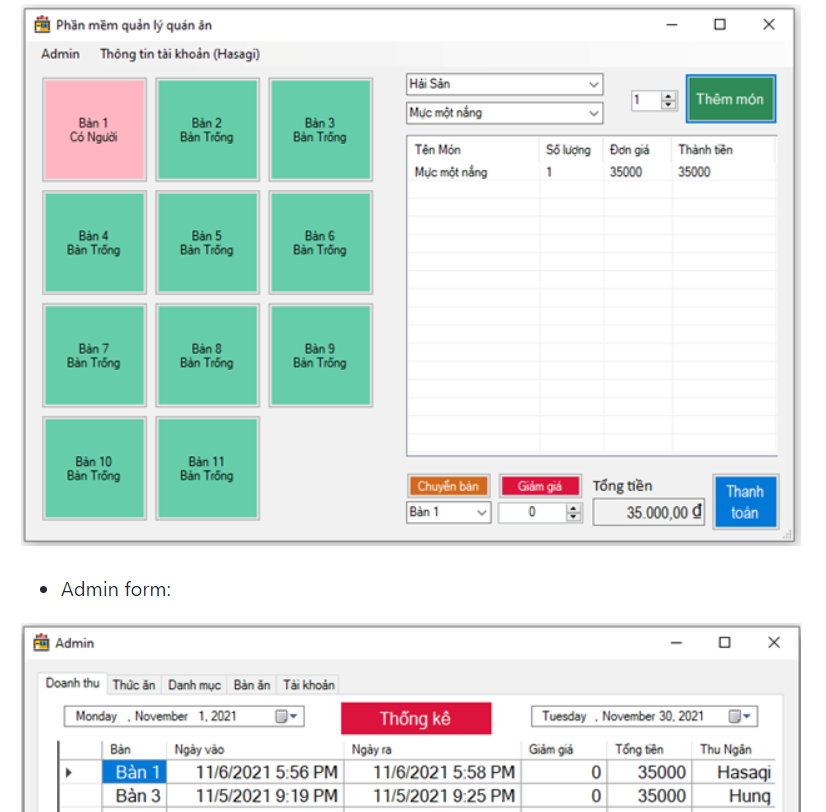This screenshot has width=826, height=812.
Task: Select empty table Bàn 5
Action: (207, 243)
